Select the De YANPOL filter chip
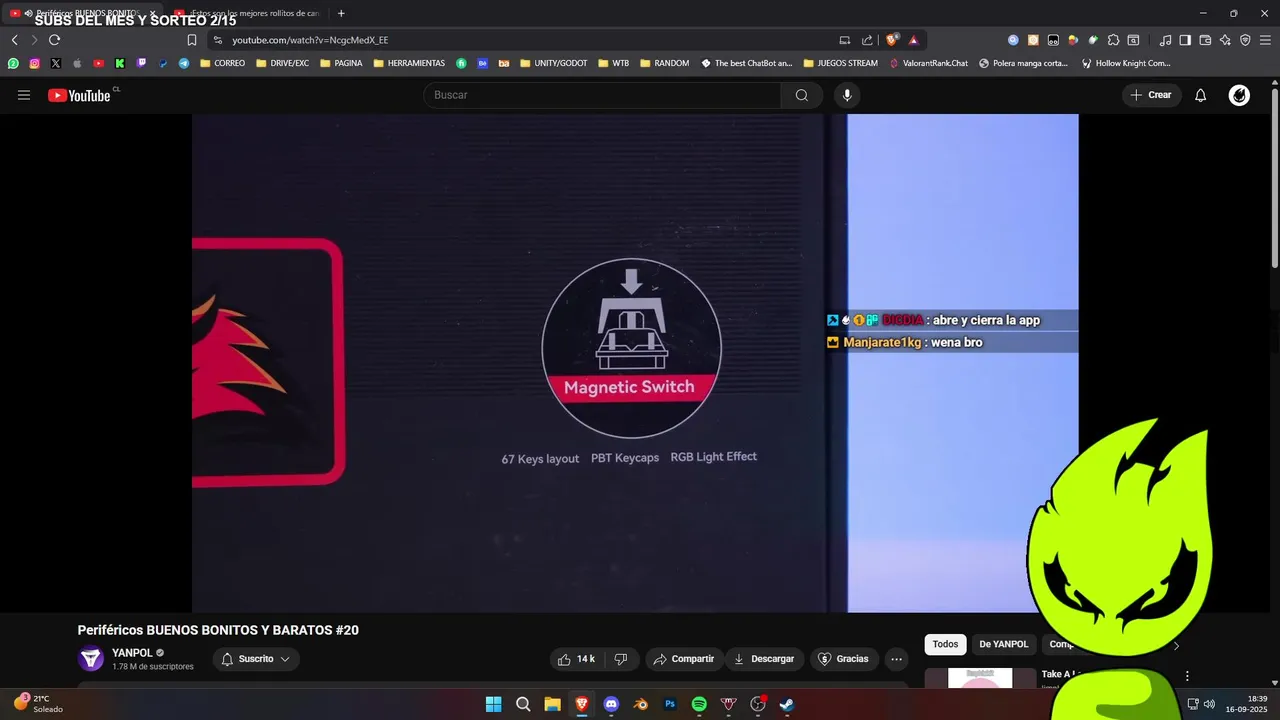Screen dimensions: 1280x720 1003,645
